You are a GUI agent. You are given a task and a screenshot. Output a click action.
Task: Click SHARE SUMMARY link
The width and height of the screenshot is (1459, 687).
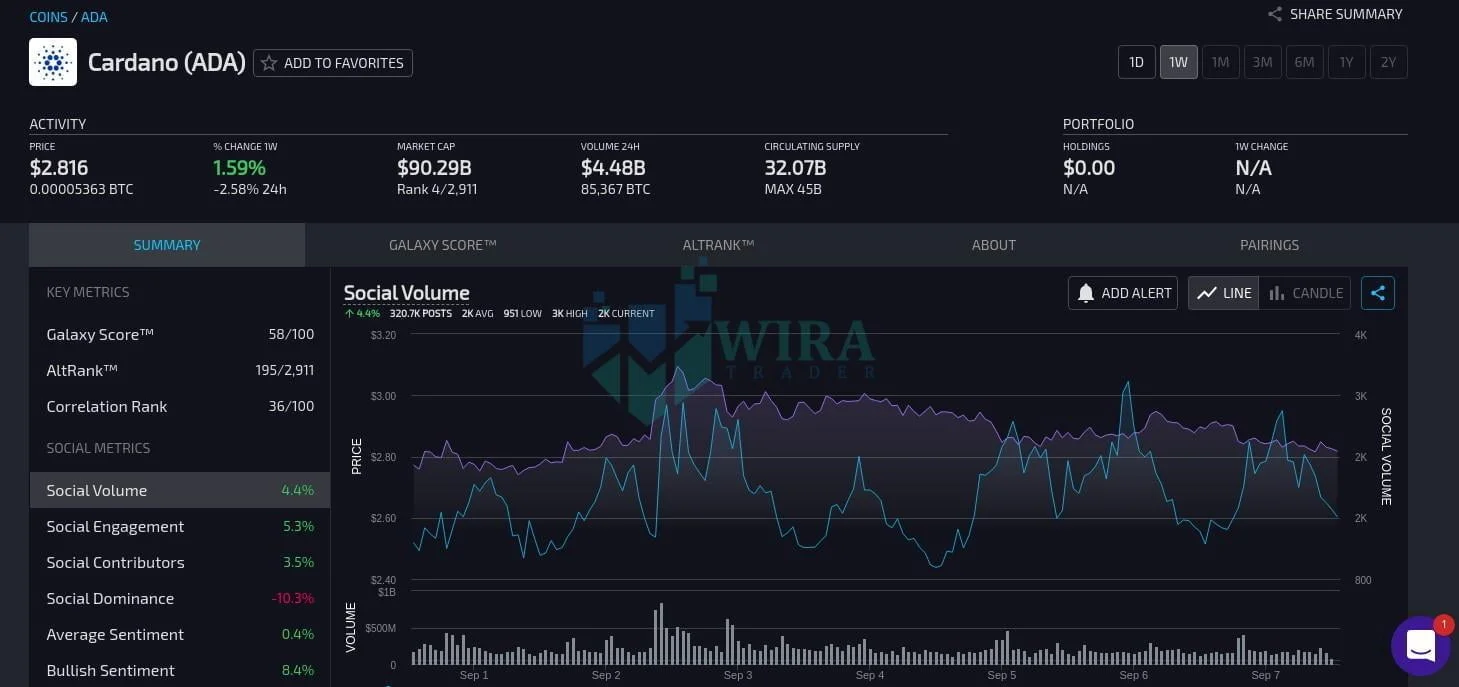click(1335, 14)
